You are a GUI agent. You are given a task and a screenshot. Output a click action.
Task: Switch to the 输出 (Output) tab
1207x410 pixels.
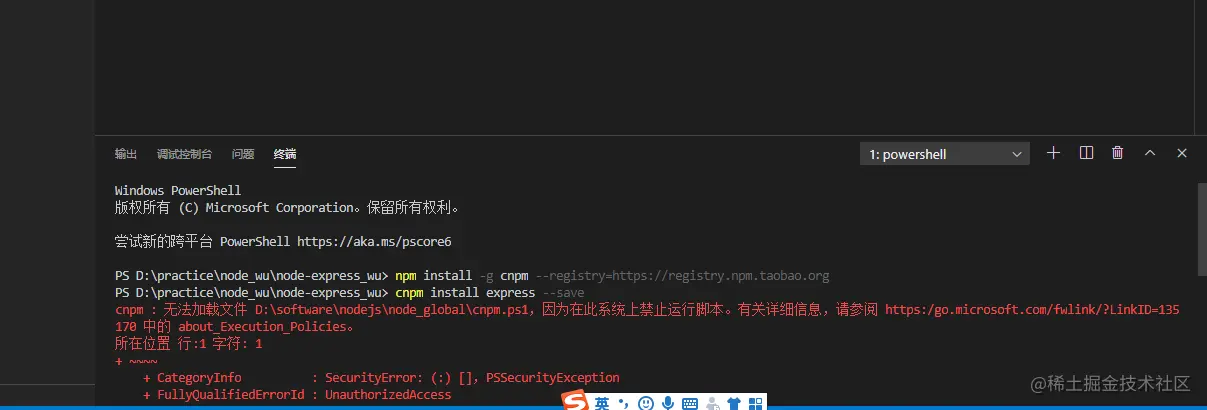click(x=126, y=154)
